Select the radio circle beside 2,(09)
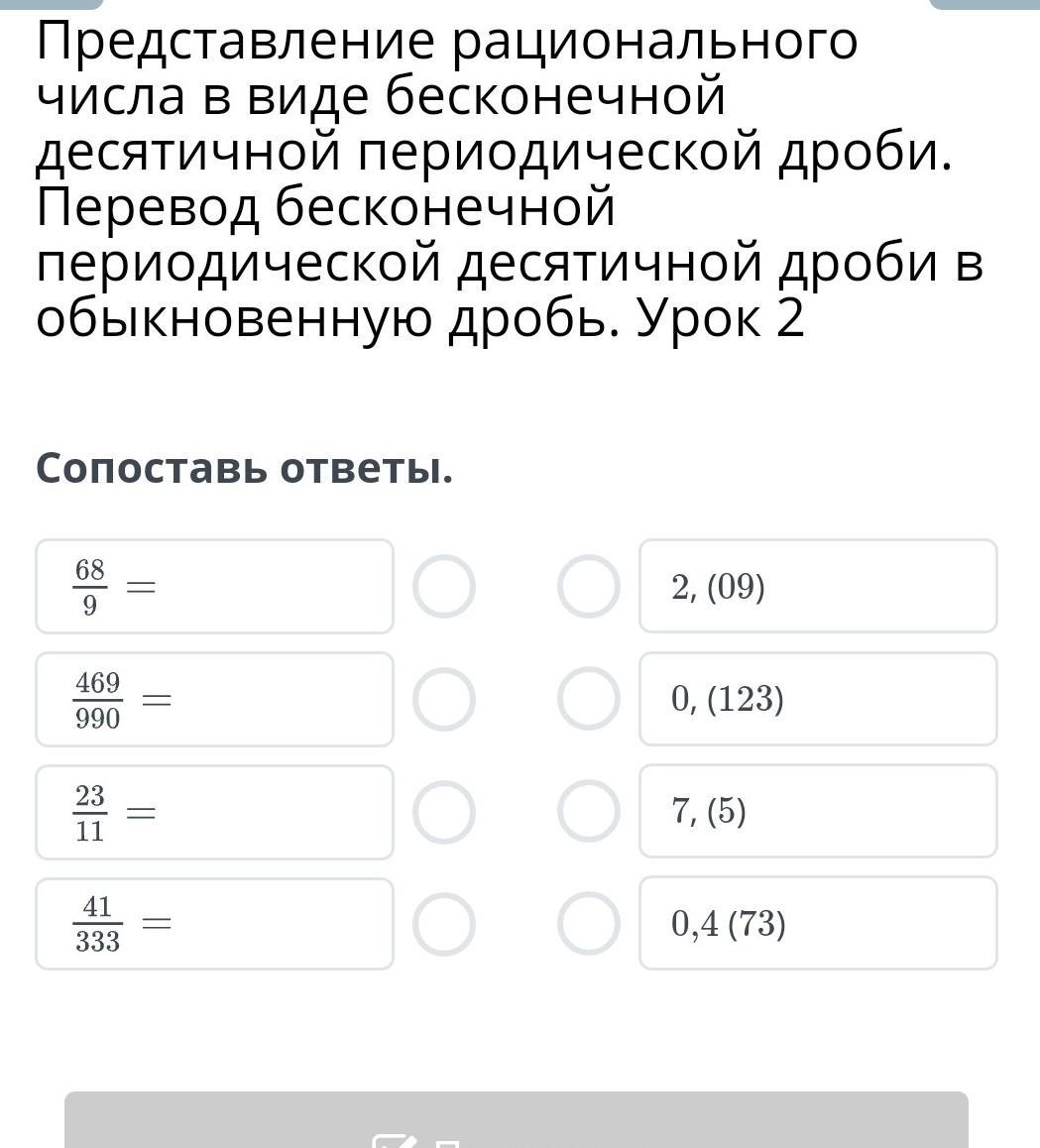Image resolution: width=1040 pixels, height=1148 pixels. point(589,587)
